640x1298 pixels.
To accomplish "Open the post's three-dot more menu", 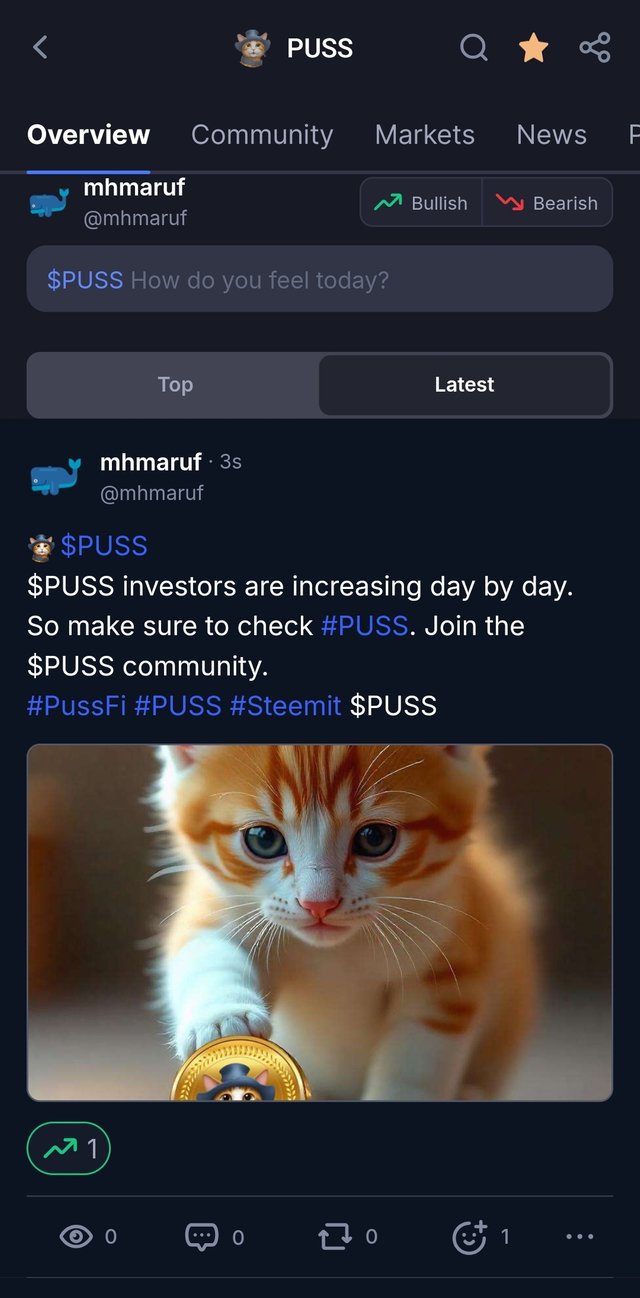I will pyautogui.click(x=580, y=1237).
